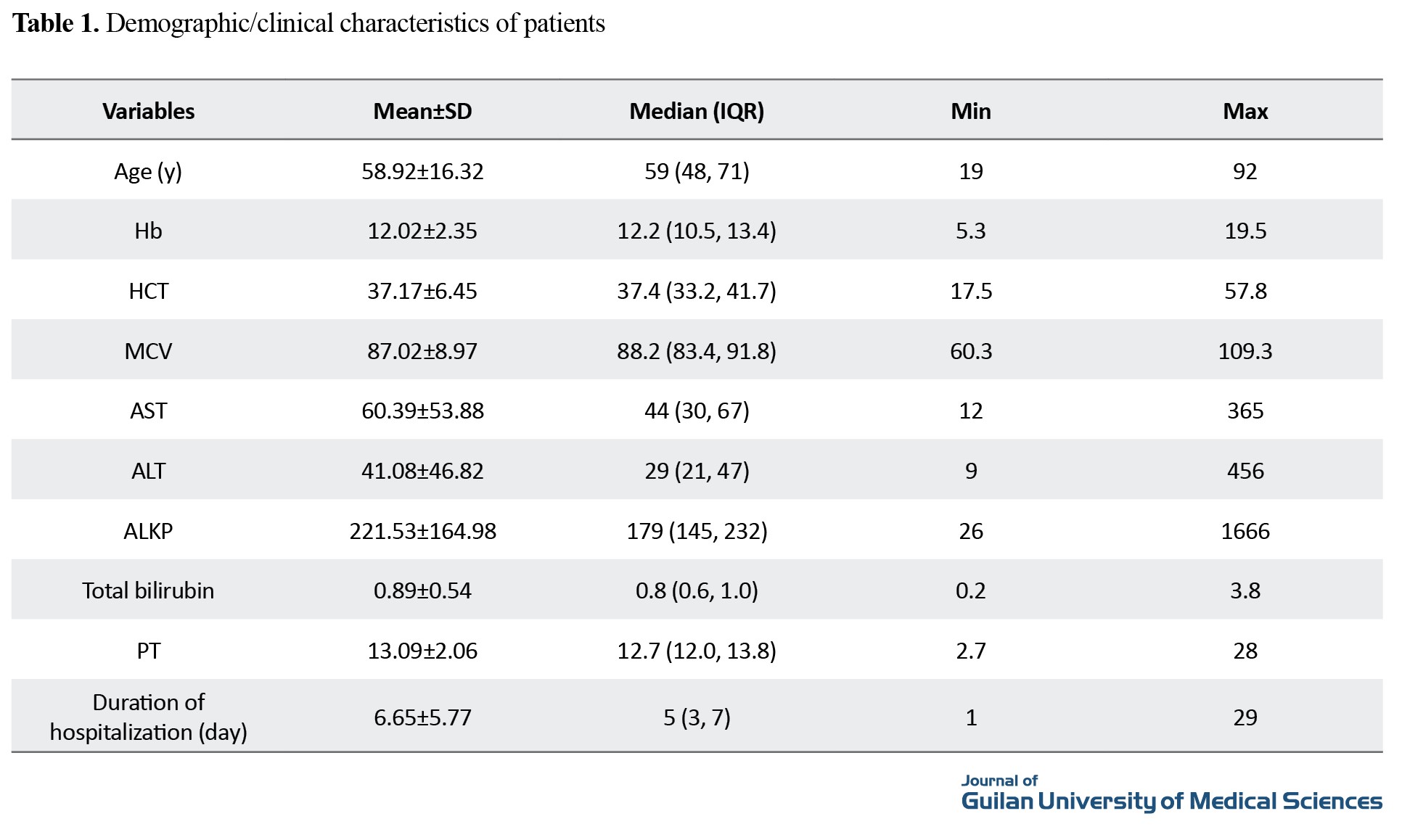Click the Max column header
The width and height of the screenshot is (1402, 840).
[x=1245, y=111]
